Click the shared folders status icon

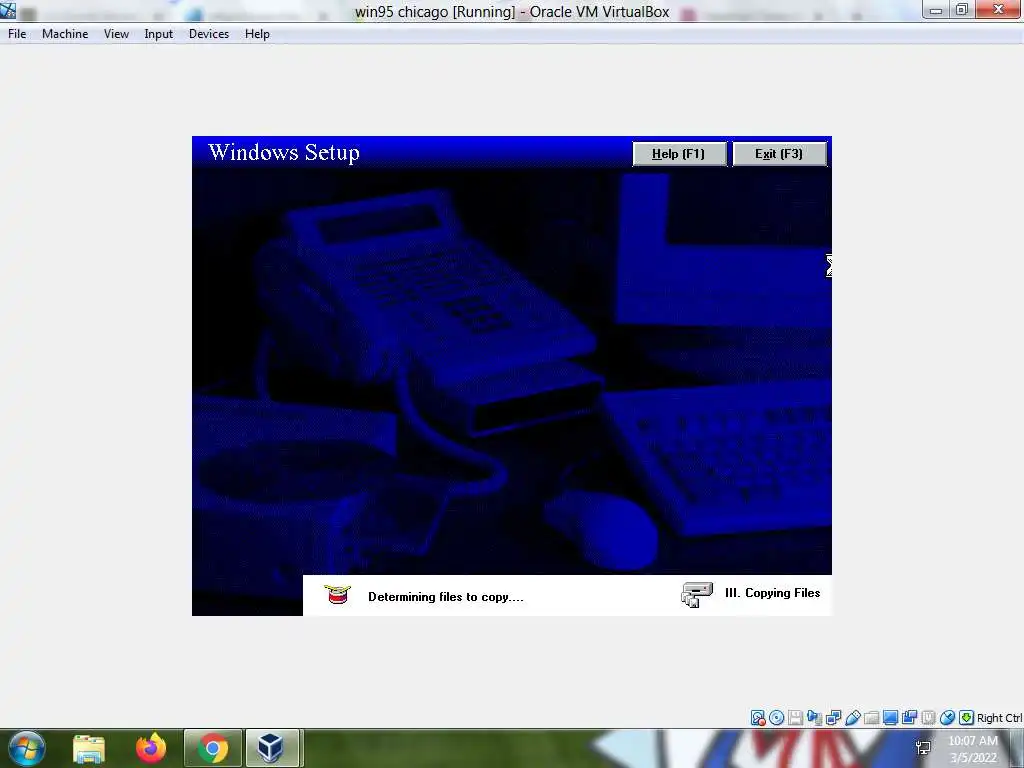(871, 718)
